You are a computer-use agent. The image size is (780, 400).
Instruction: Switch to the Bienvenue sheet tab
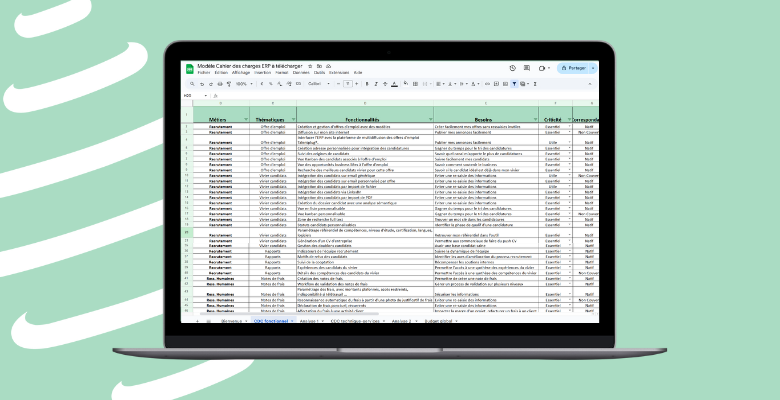[229, 322]
